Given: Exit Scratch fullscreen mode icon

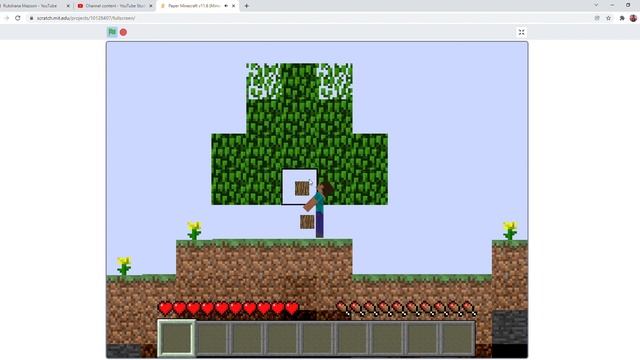Looking at the screenshot, I should pos(521,32).
